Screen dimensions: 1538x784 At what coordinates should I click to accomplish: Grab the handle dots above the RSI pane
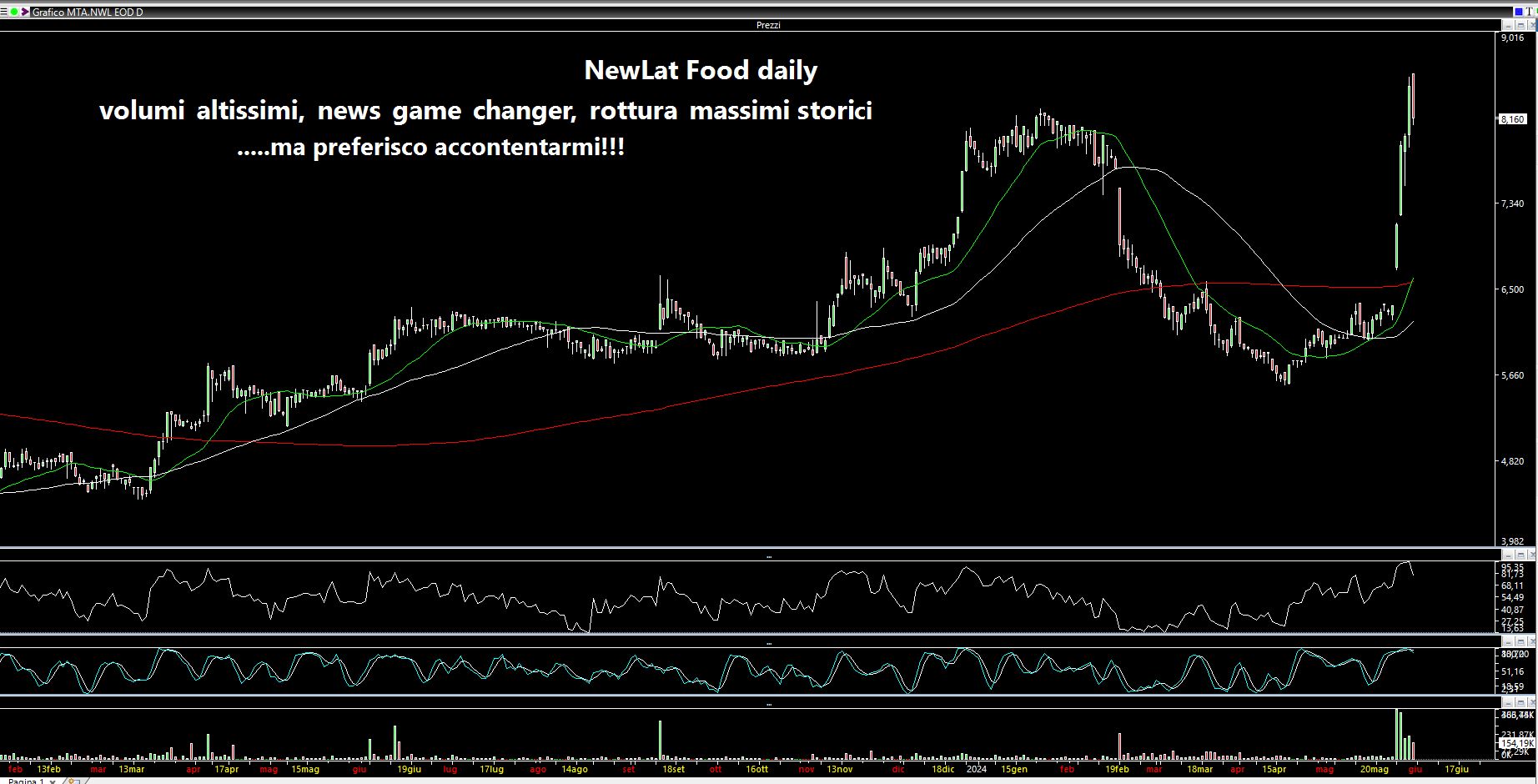768,556
